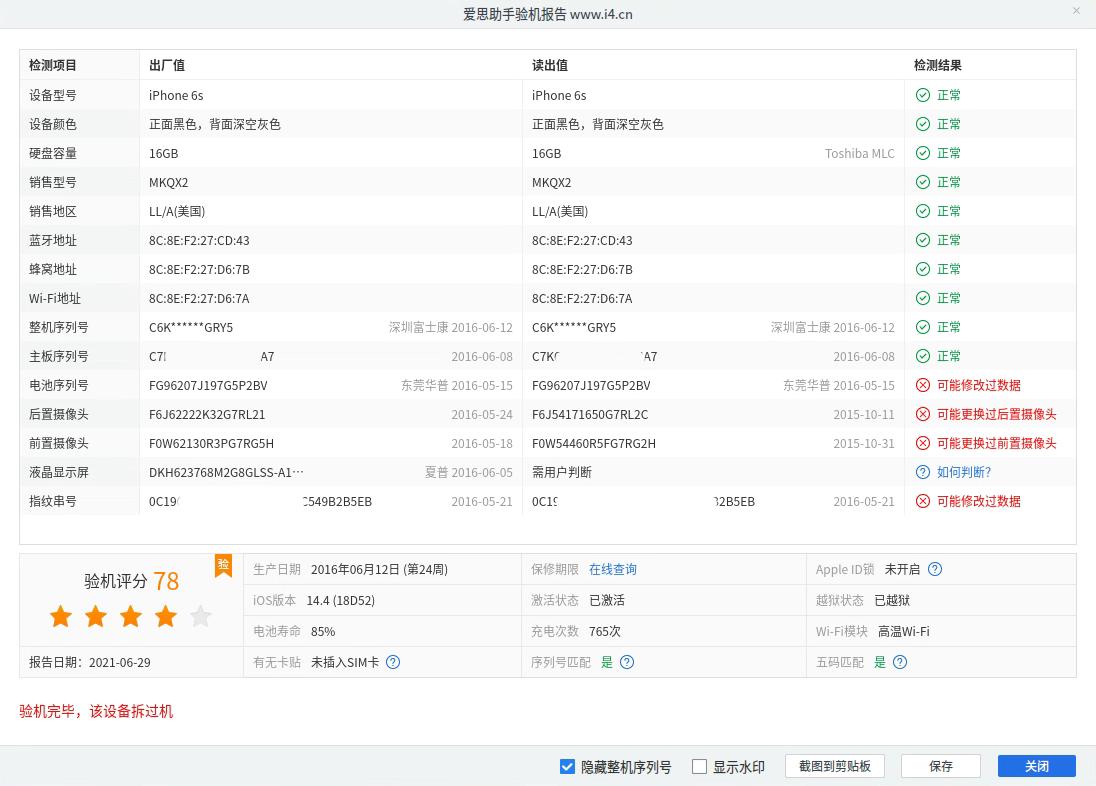Screen dimensions: 1096x786
Task: Click the red icon next to 指纹串号 result
Action: pos(922,501)
